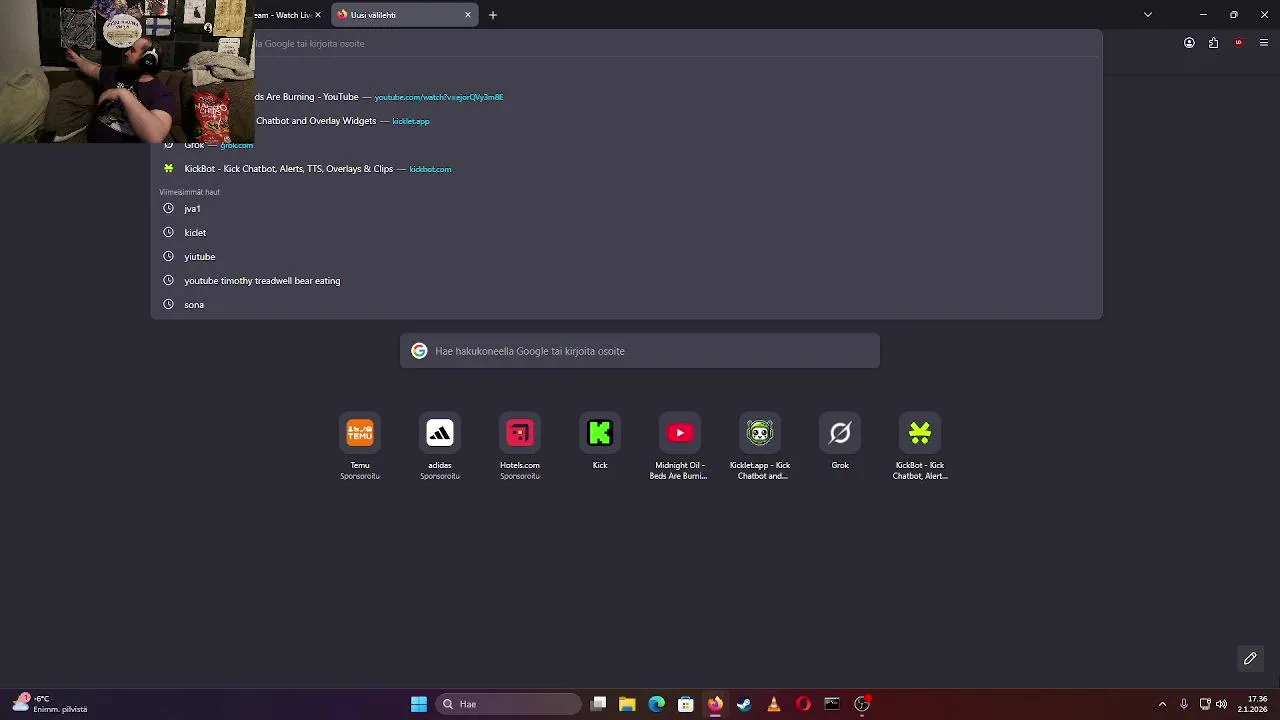Viewport: 1280px width, 720px height.
Task: Select recent search 'yiutube'
Action: click(627, 256)
